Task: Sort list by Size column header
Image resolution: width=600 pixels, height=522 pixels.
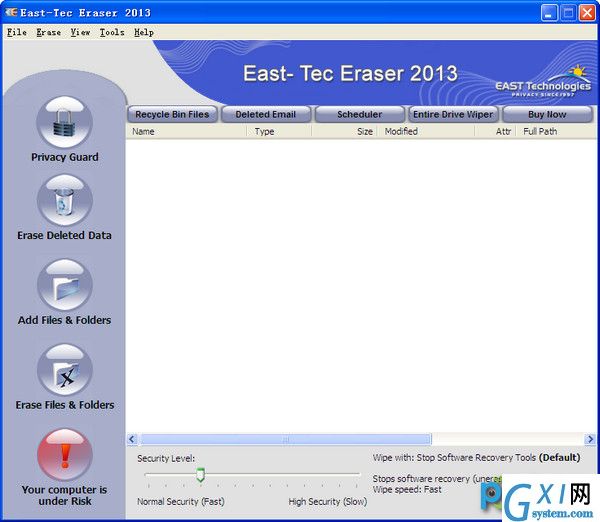Action: point(345,132)
